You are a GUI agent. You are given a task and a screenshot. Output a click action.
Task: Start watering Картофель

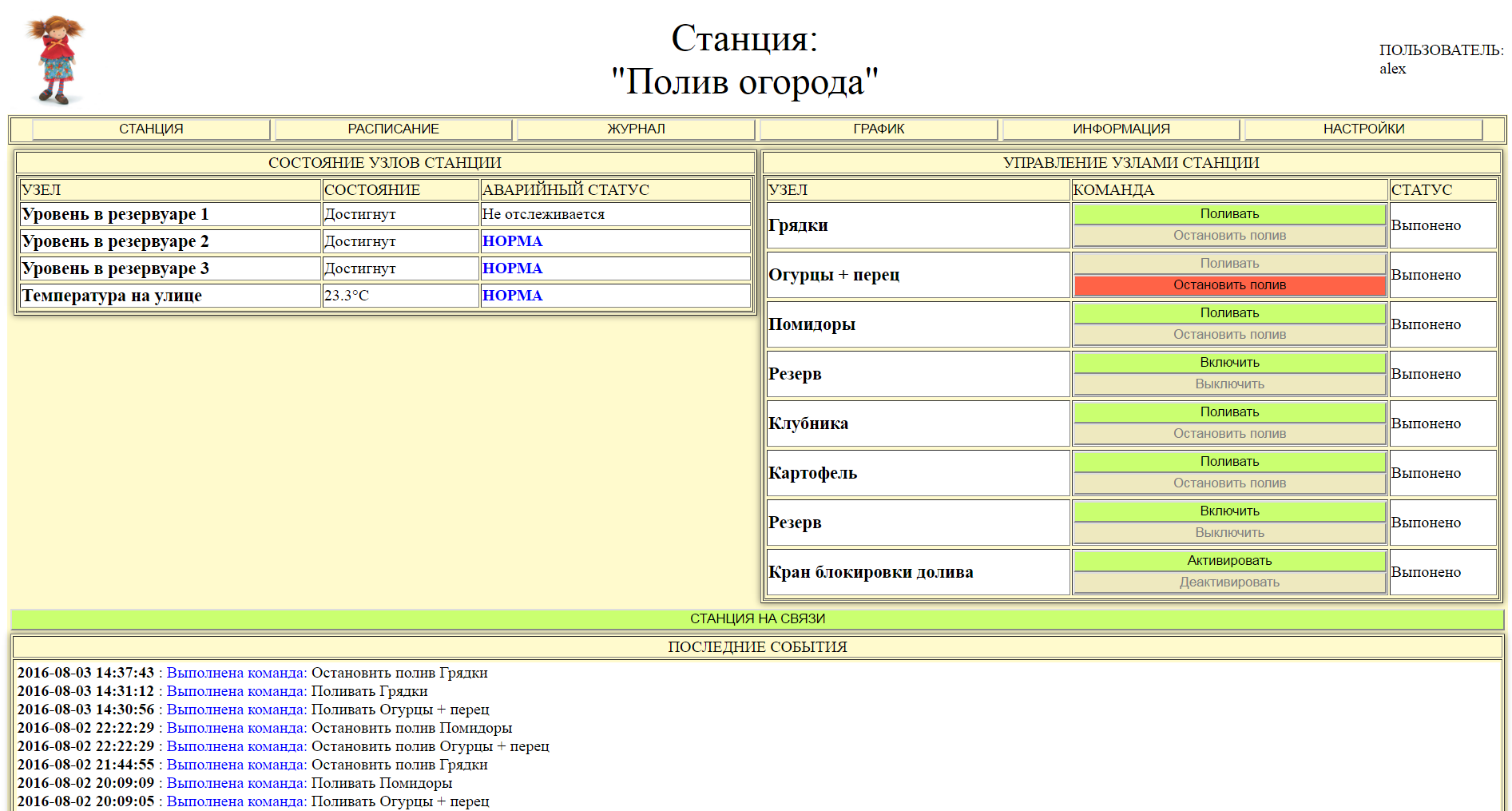[1228, 462]
